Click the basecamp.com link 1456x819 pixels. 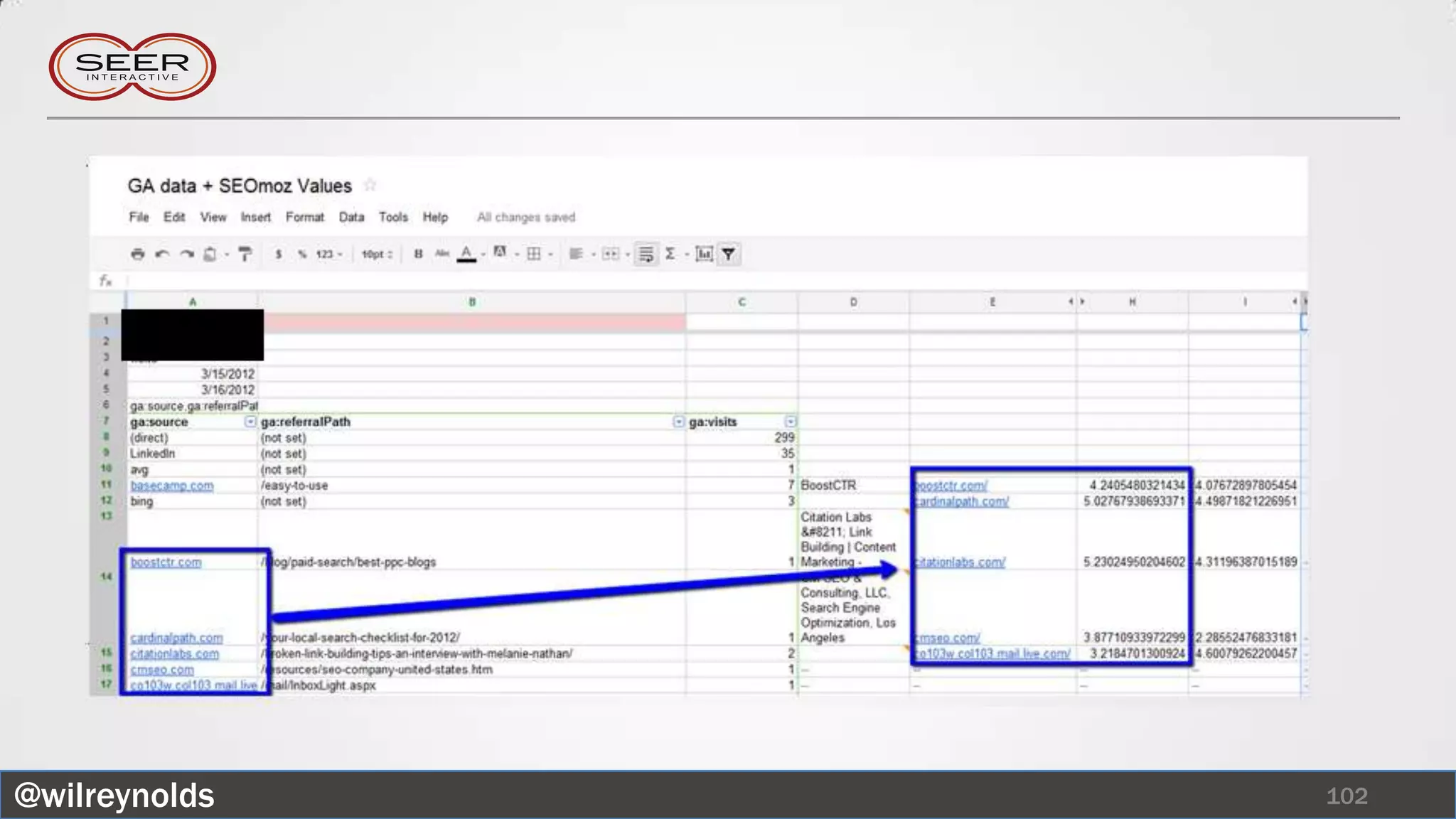(x=171, y=486)
